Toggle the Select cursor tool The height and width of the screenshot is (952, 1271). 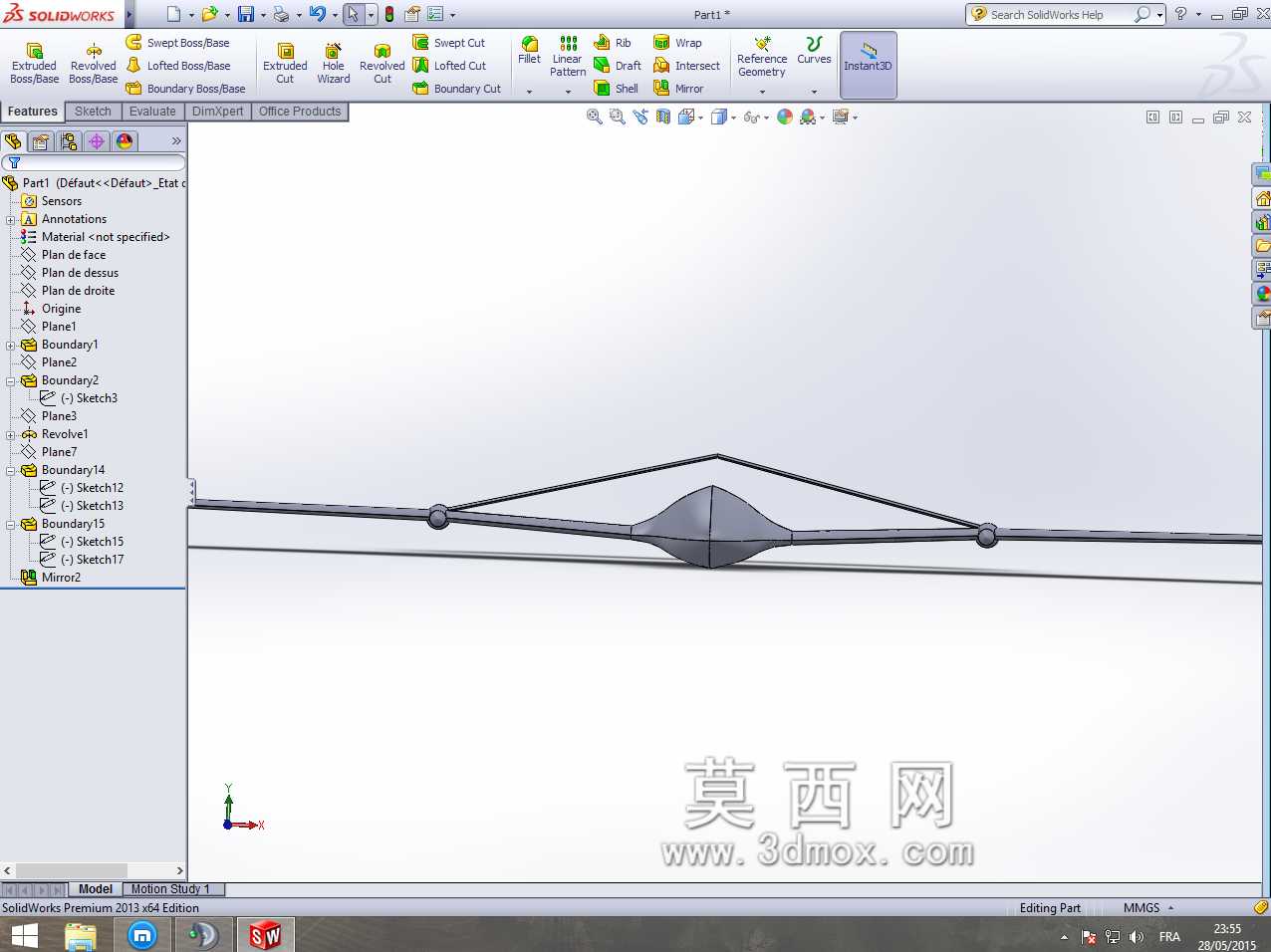[353, 14]
